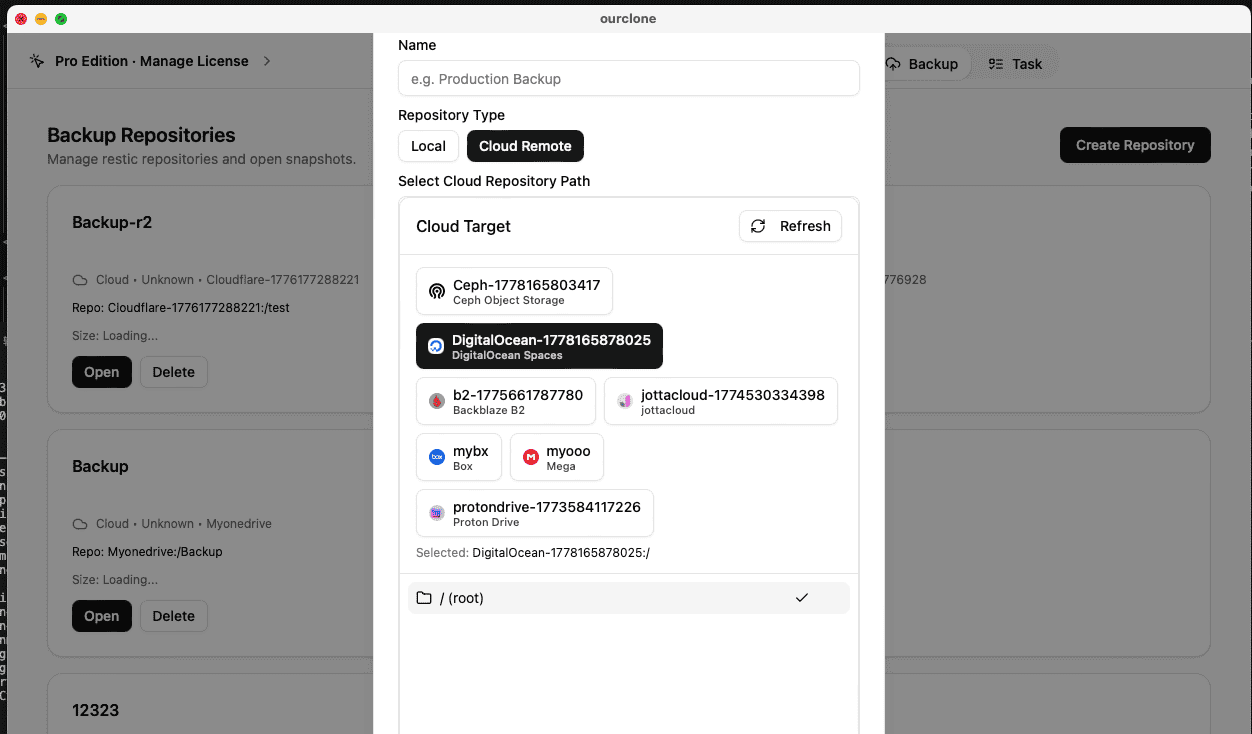Click the Backblaze B2 flame icon
1252x734 pixels.
436,401
